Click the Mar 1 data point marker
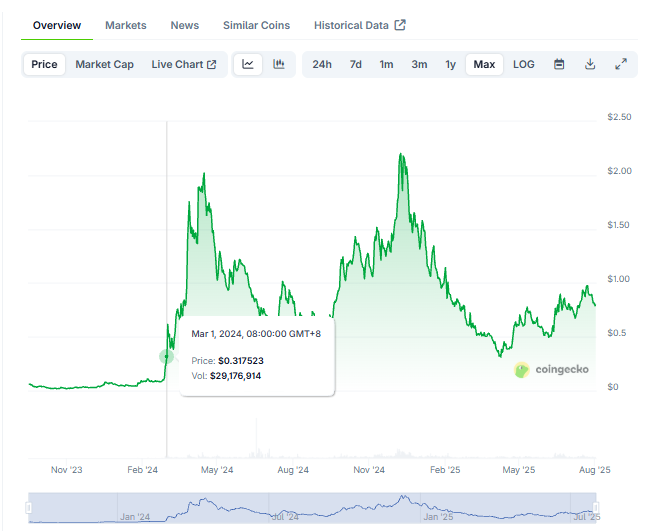Viewport: 667px width, 531px height. pos(167,356)
